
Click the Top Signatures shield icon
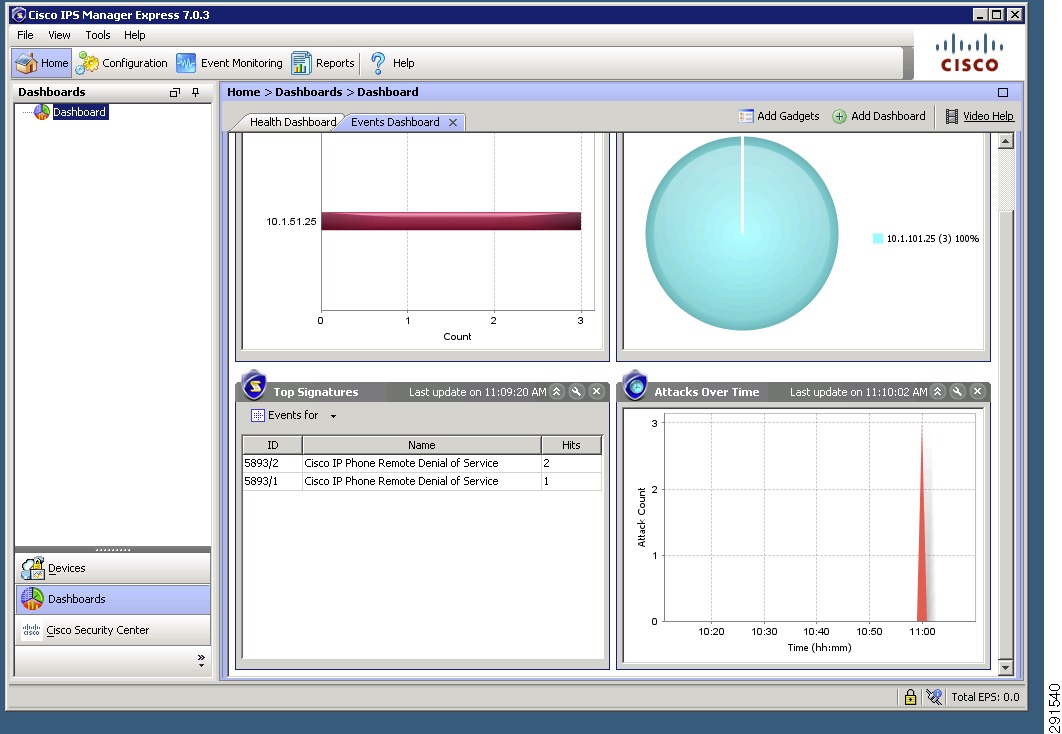point(254,385)
